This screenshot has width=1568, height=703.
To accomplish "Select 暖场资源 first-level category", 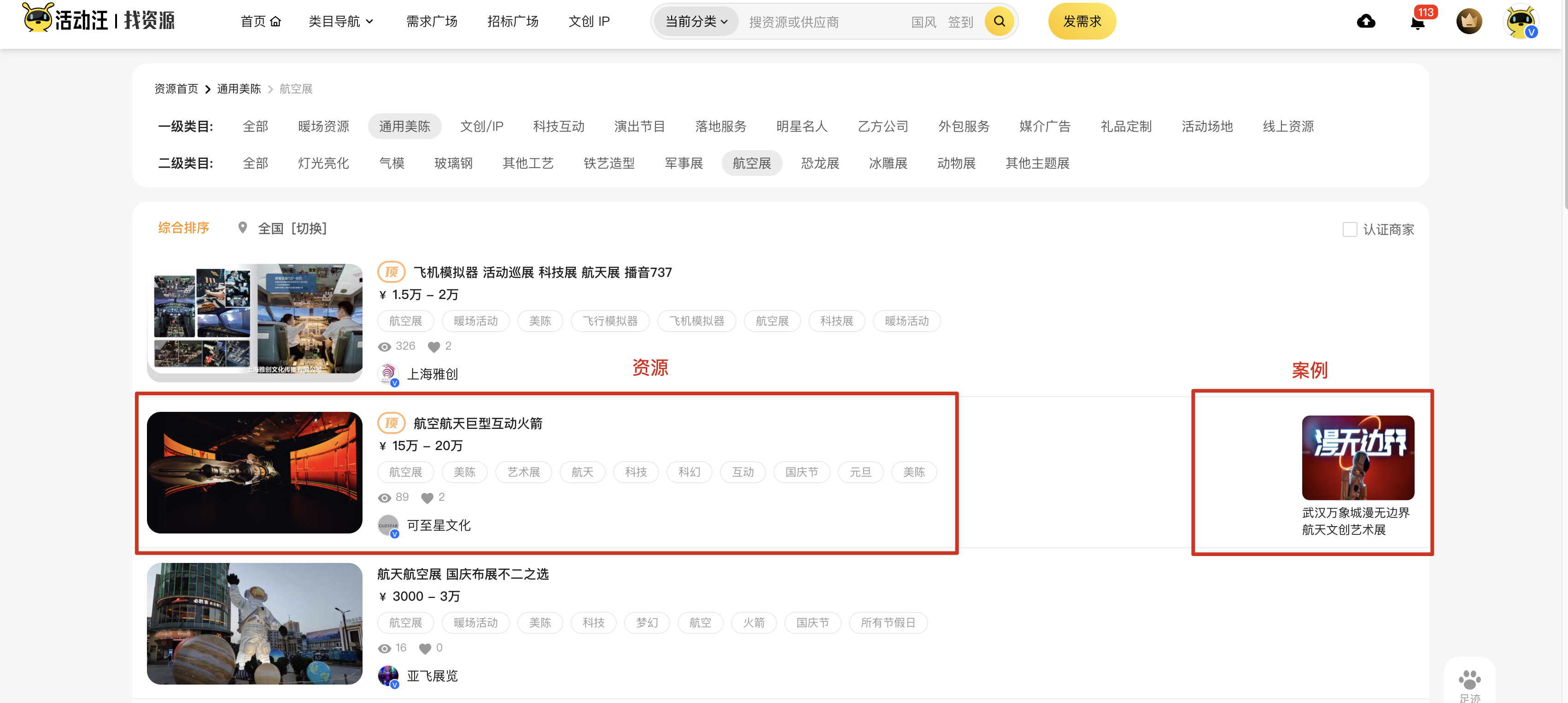I will (x=323, y=127).
